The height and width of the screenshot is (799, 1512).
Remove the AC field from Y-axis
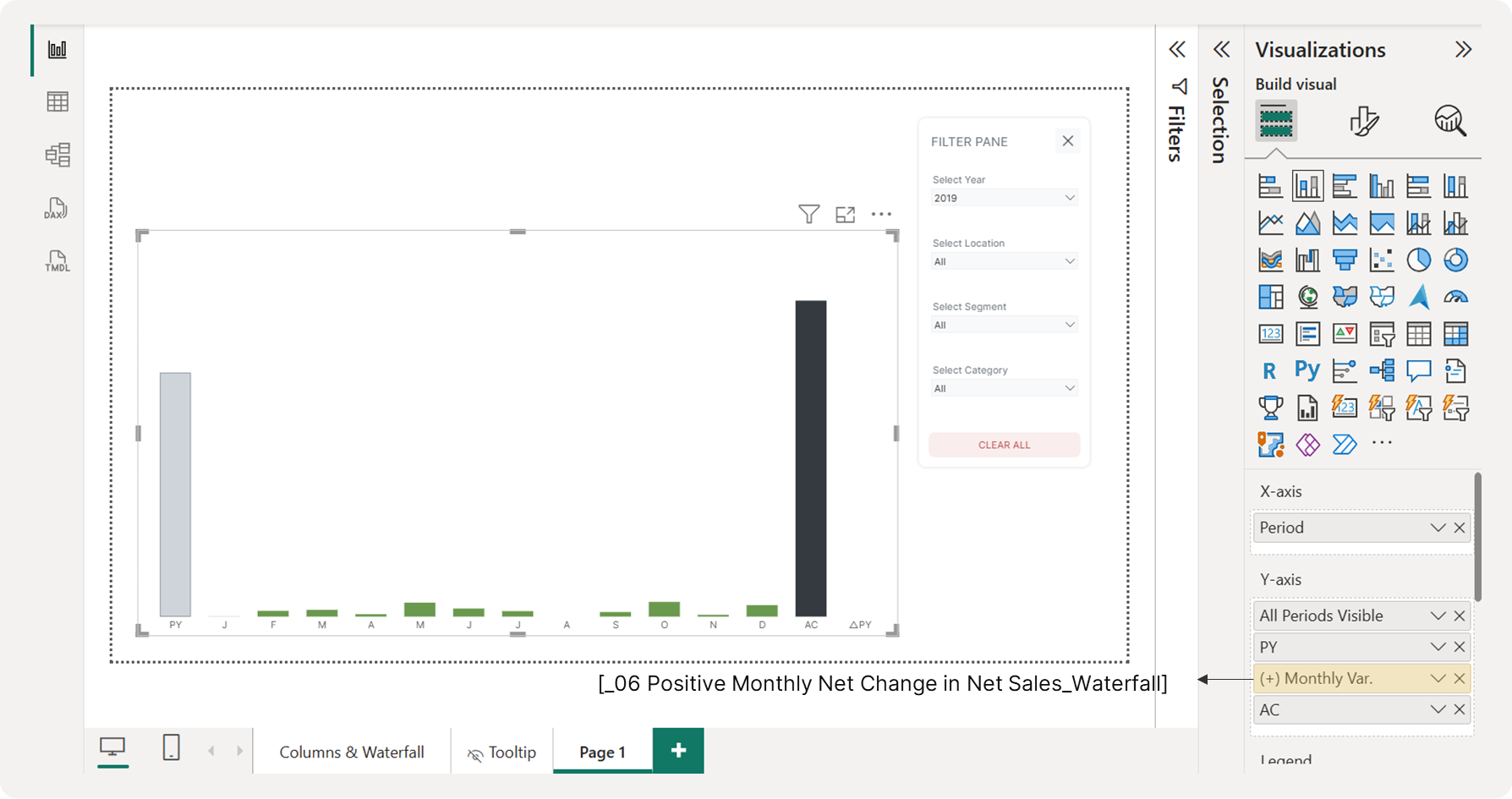1460,710
